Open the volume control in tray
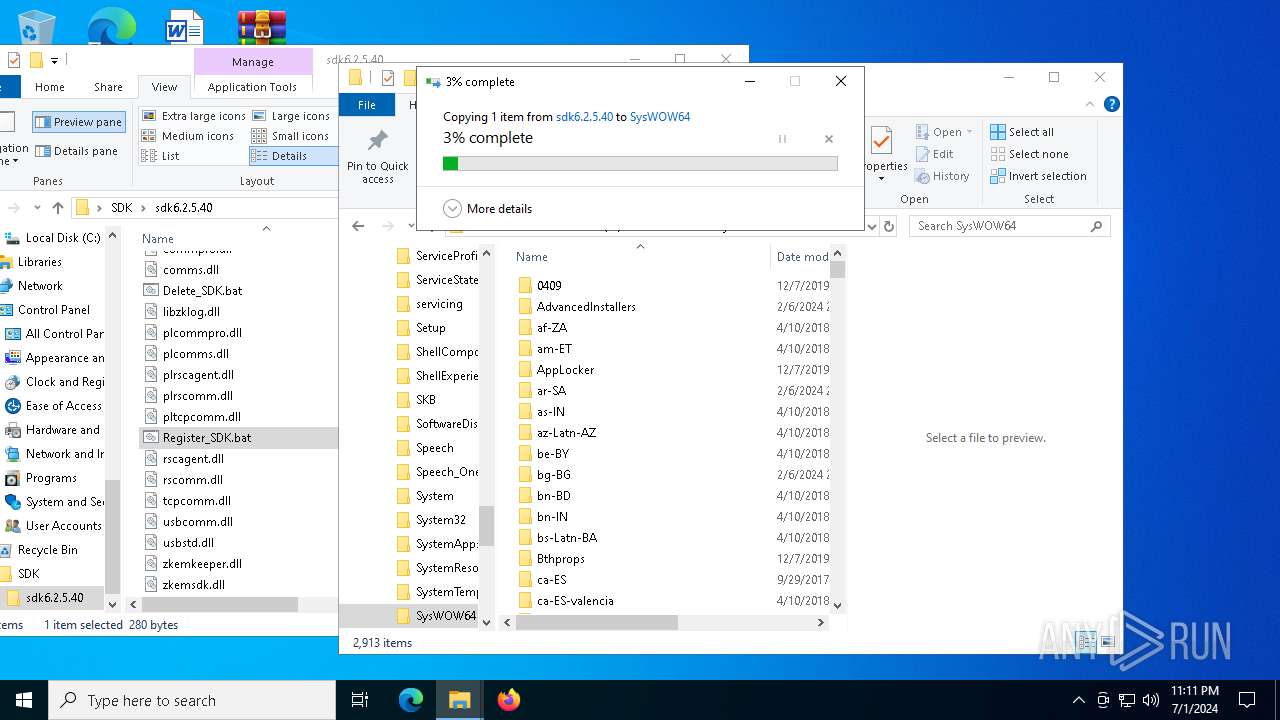Viewport: 1280px width, 720px height. click(x=1151, y=700)
